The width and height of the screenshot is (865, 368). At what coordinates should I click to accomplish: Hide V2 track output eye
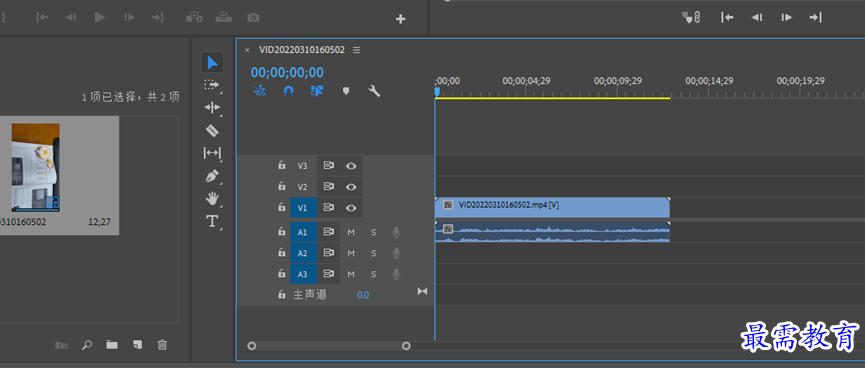351,186
